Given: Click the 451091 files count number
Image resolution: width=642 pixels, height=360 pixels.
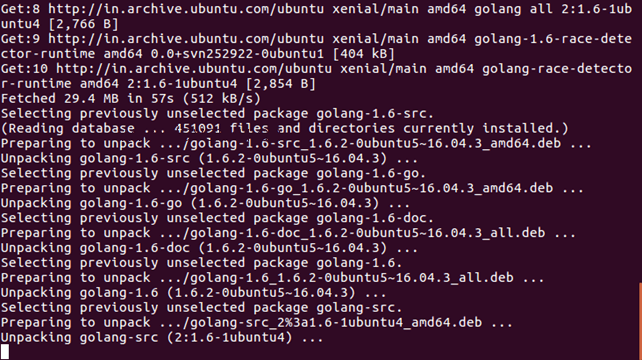Looking at the screenshot, I should 198,128.
